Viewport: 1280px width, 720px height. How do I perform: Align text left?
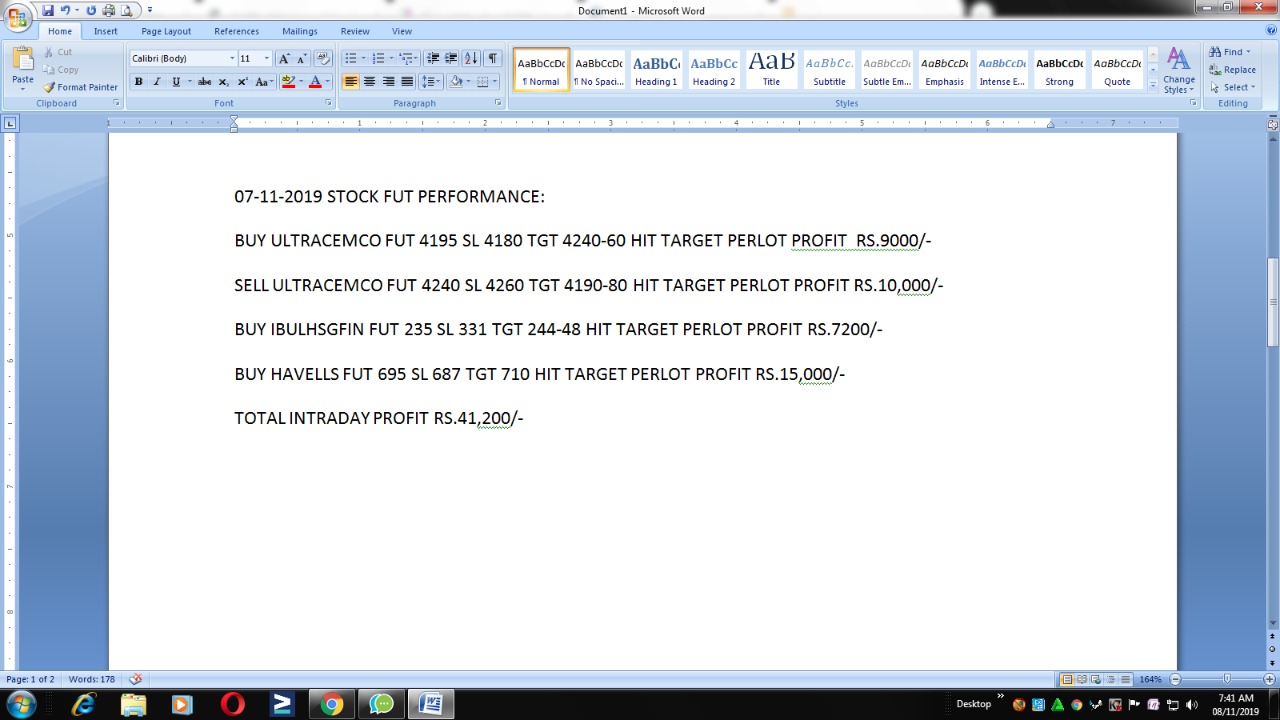[350, 82]
